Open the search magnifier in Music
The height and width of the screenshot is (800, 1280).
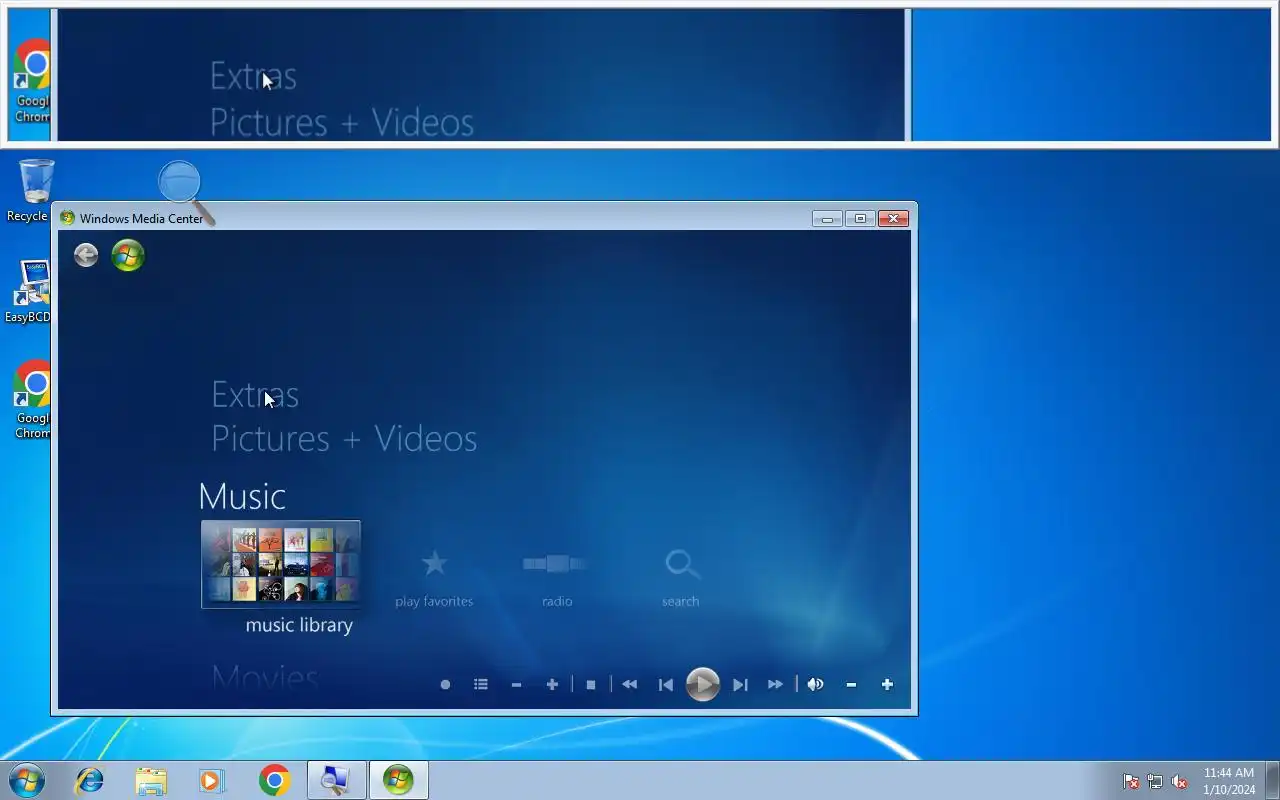point(682,564)
